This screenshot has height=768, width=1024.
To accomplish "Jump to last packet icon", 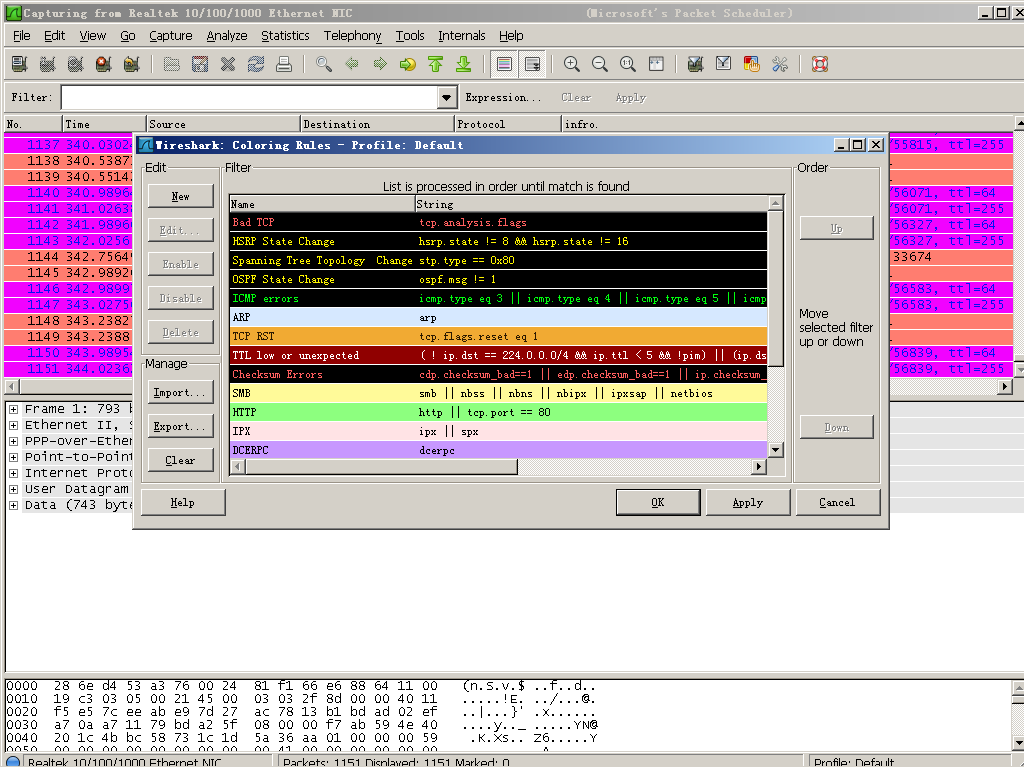I will point(464,64).
